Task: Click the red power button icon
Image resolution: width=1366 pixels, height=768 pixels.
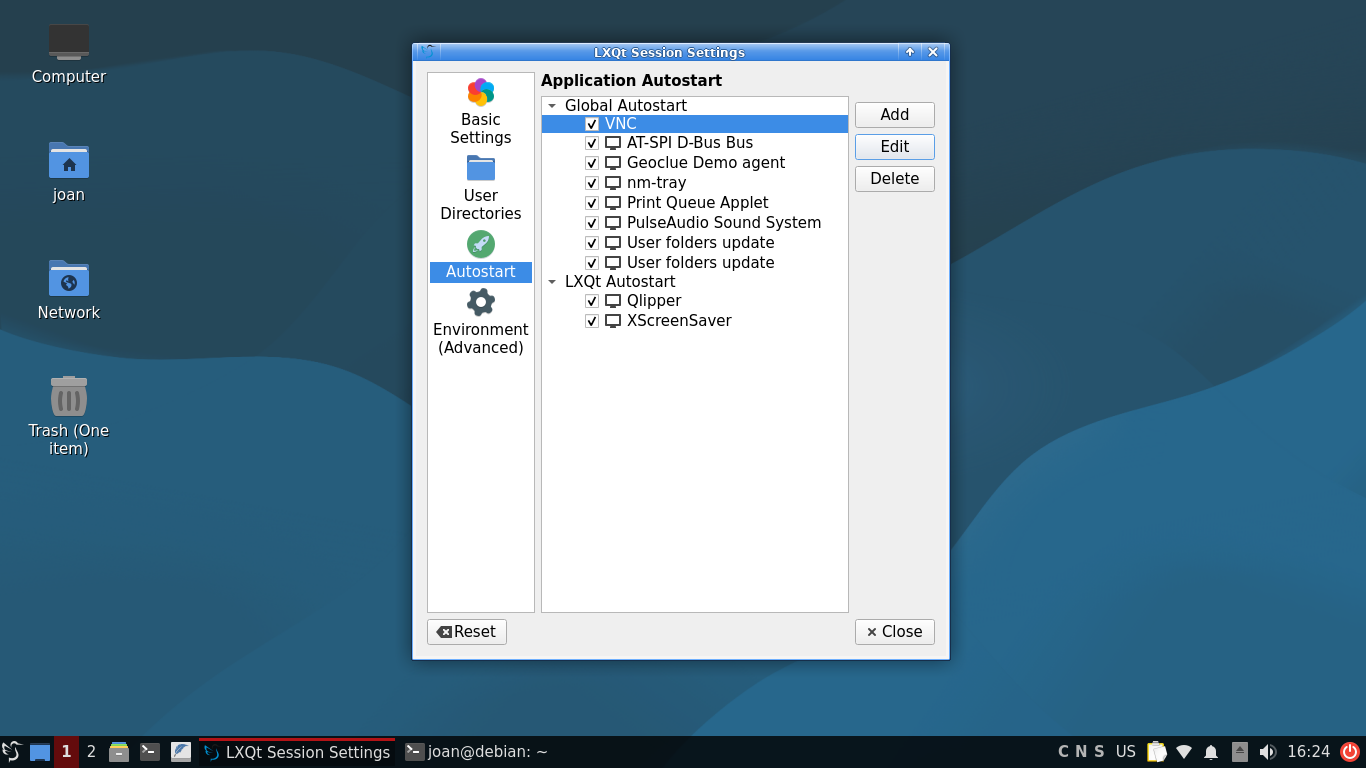Action: point(1350,751)
